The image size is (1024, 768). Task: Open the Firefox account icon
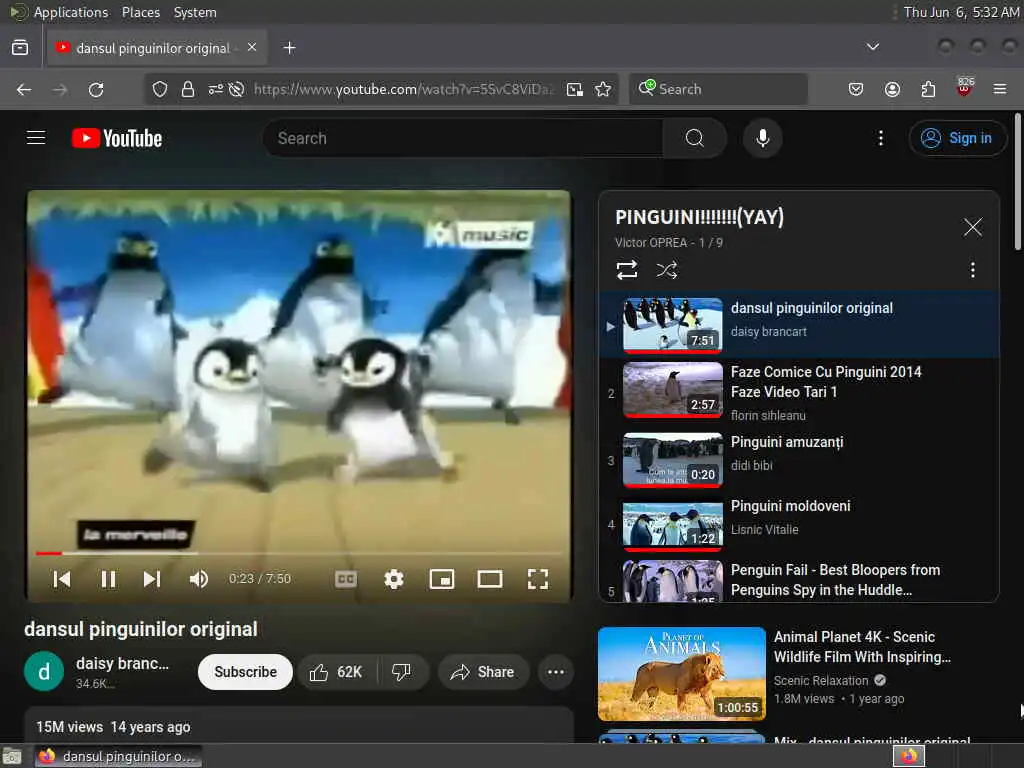click(x=892, y=89)
